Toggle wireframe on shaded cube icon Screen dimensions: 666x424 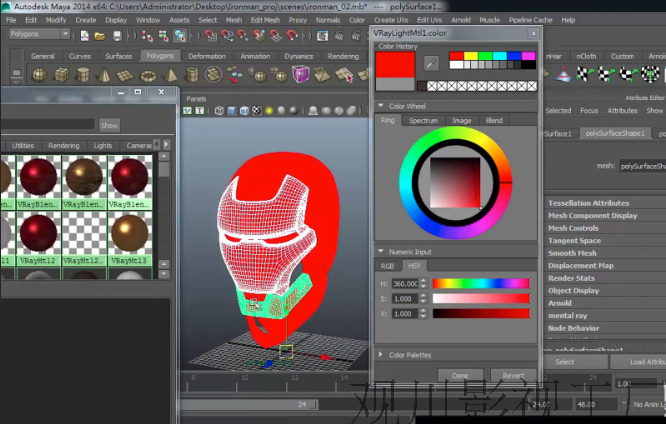(x=244, y=111)
